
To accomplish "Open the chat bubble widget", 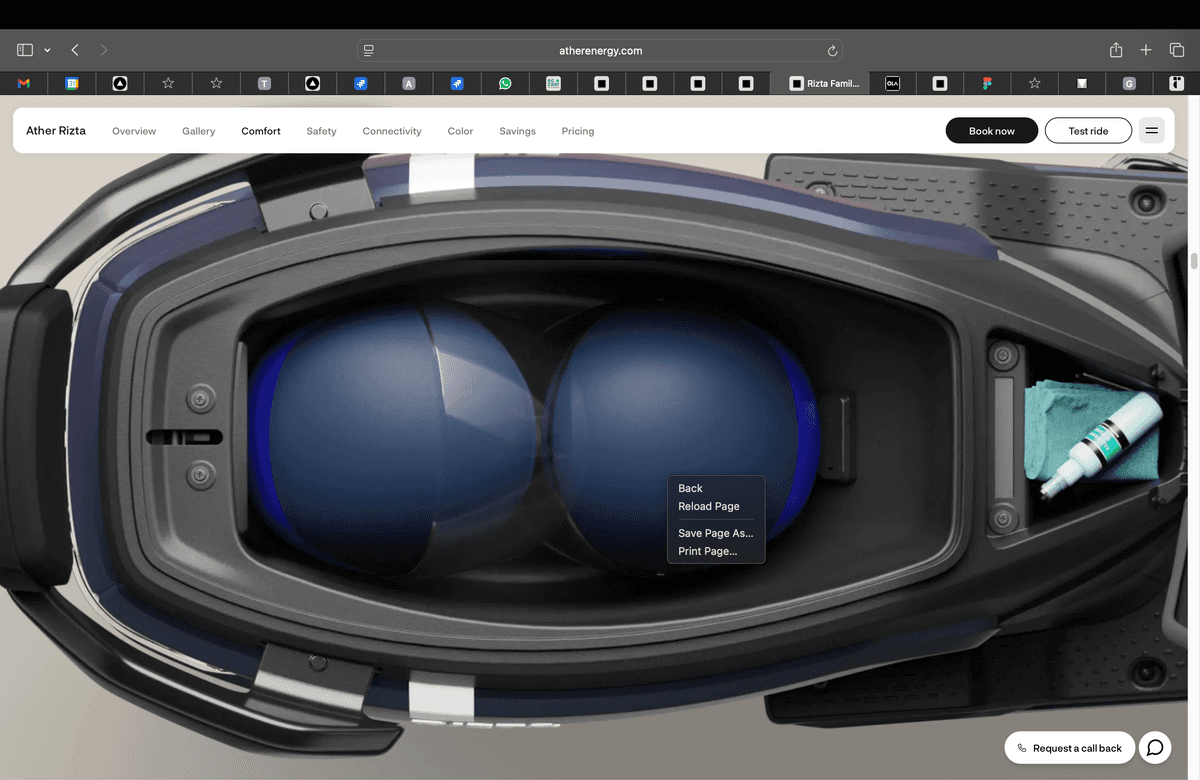I will coord(1154,748).
